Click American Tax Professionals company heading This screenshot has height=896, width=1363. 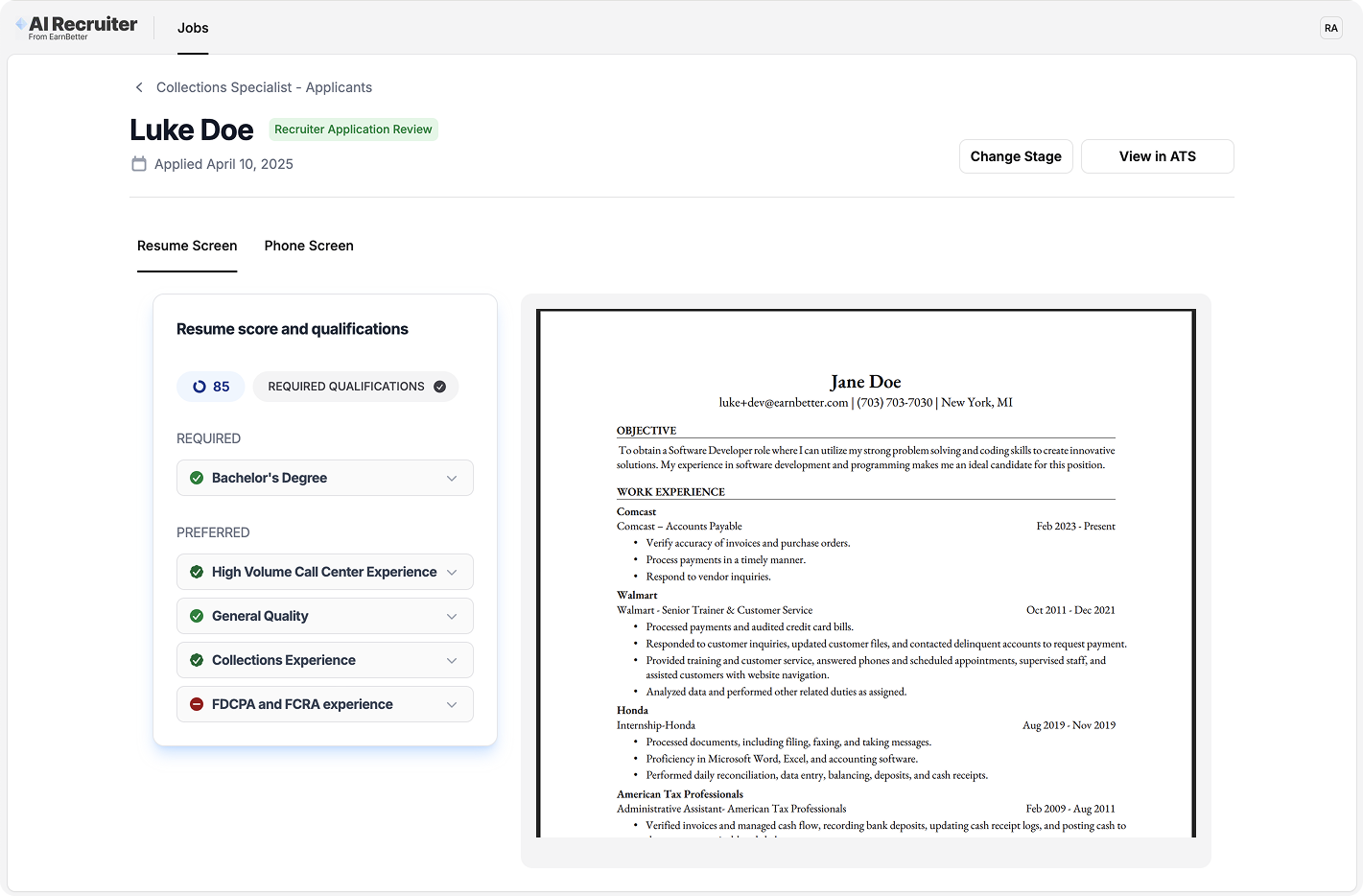680,794
